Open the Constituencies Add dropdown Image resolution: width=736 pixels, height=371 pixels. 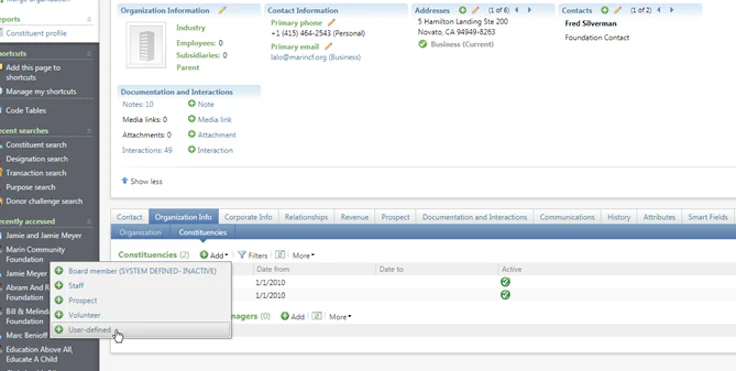214,255
